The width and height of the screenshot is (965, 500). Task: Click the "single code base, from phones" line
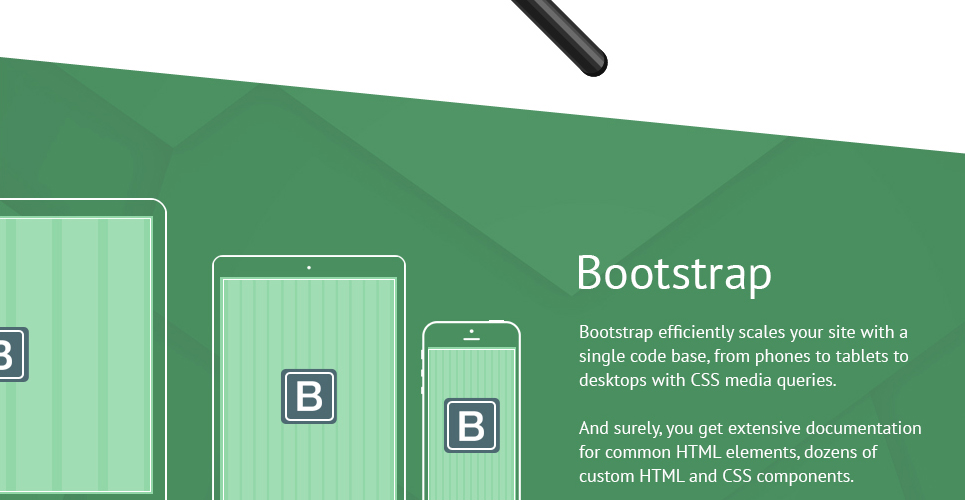pos(743,357)
